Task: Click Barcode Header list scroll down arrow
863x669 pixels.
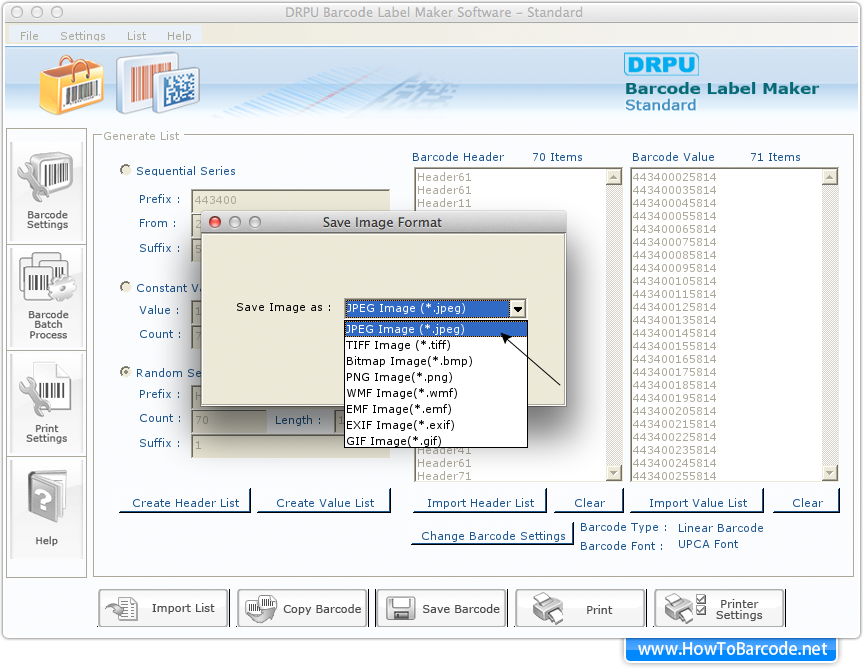Action: point(614,472)
